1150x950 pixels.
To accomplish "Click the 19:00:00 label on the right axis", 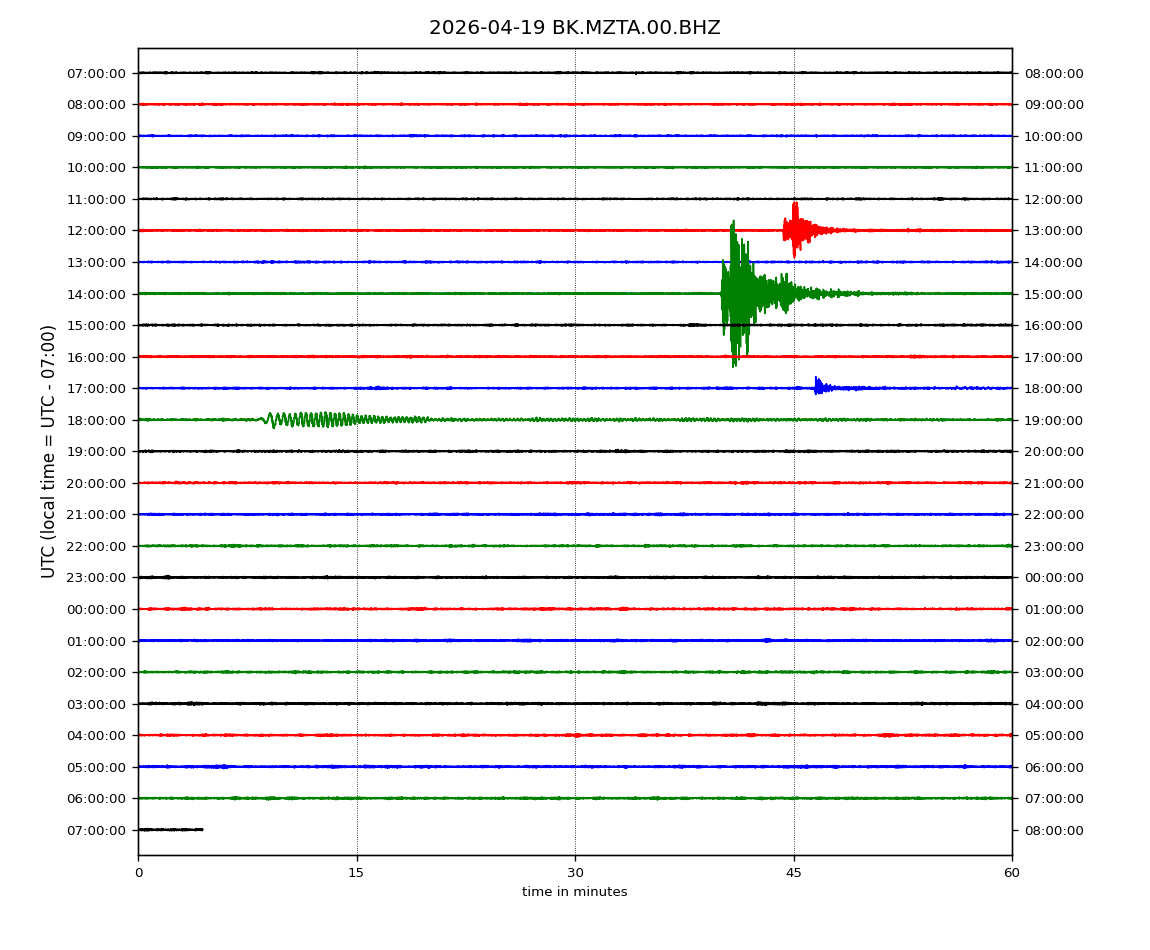I will pyautogui.click(x=1053, y=420).
